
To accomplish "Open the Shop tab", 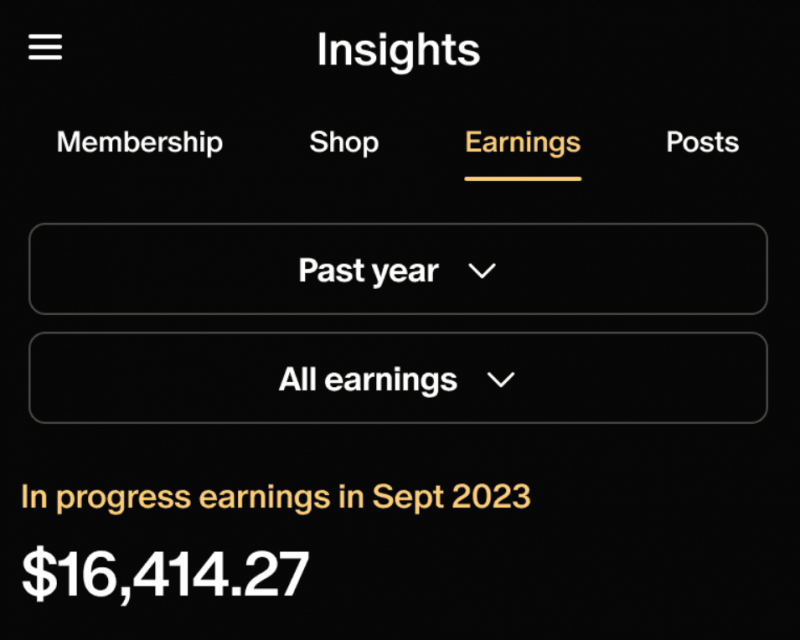I will tap(344, 142).
